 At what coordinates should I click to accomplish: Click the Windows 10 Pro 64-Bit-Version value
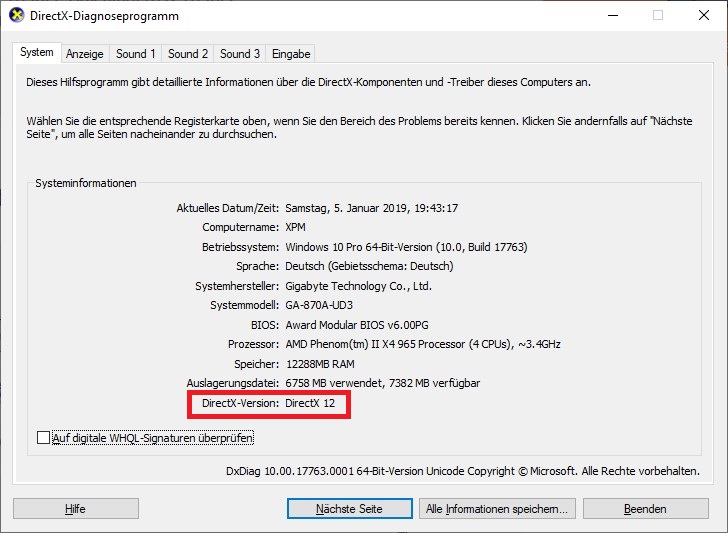coord(406,247)
